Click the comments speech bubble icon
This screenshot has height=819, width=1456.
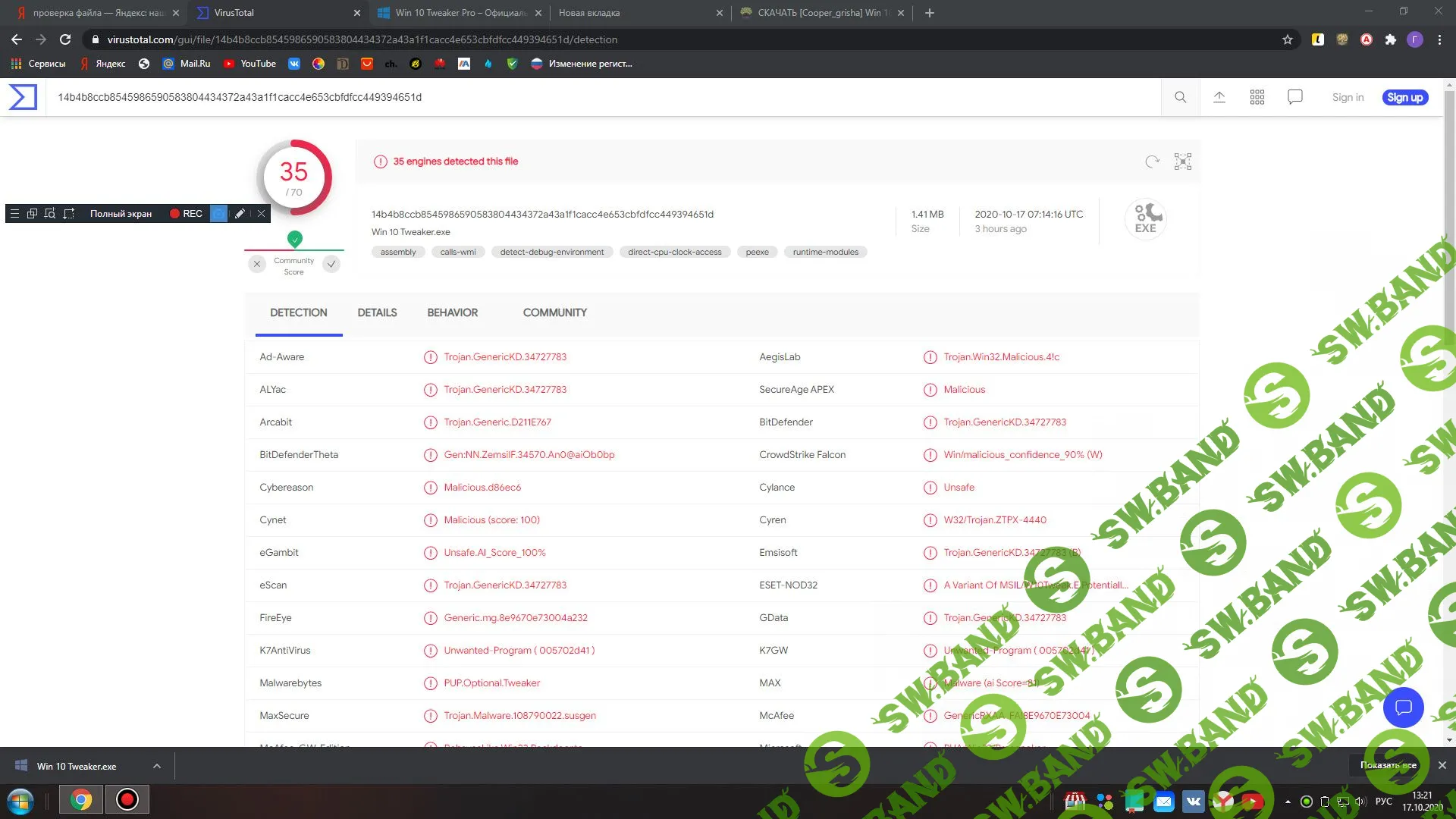(1295, 97)
